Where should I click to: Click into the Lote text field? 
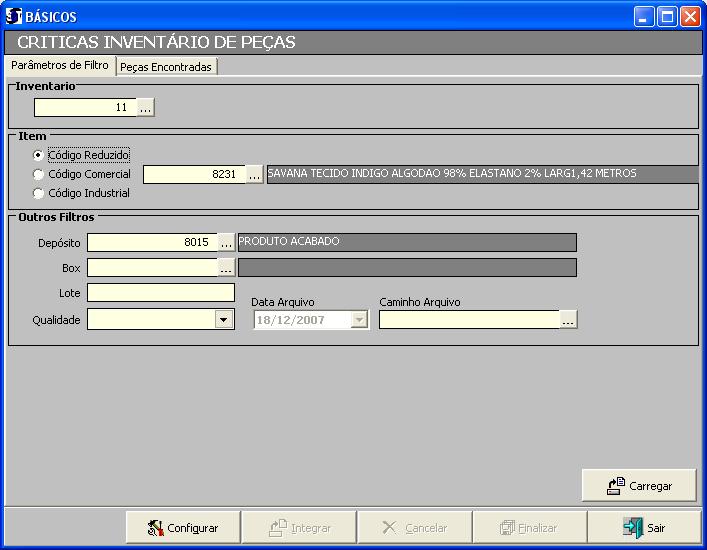click(x=160, y=292)
